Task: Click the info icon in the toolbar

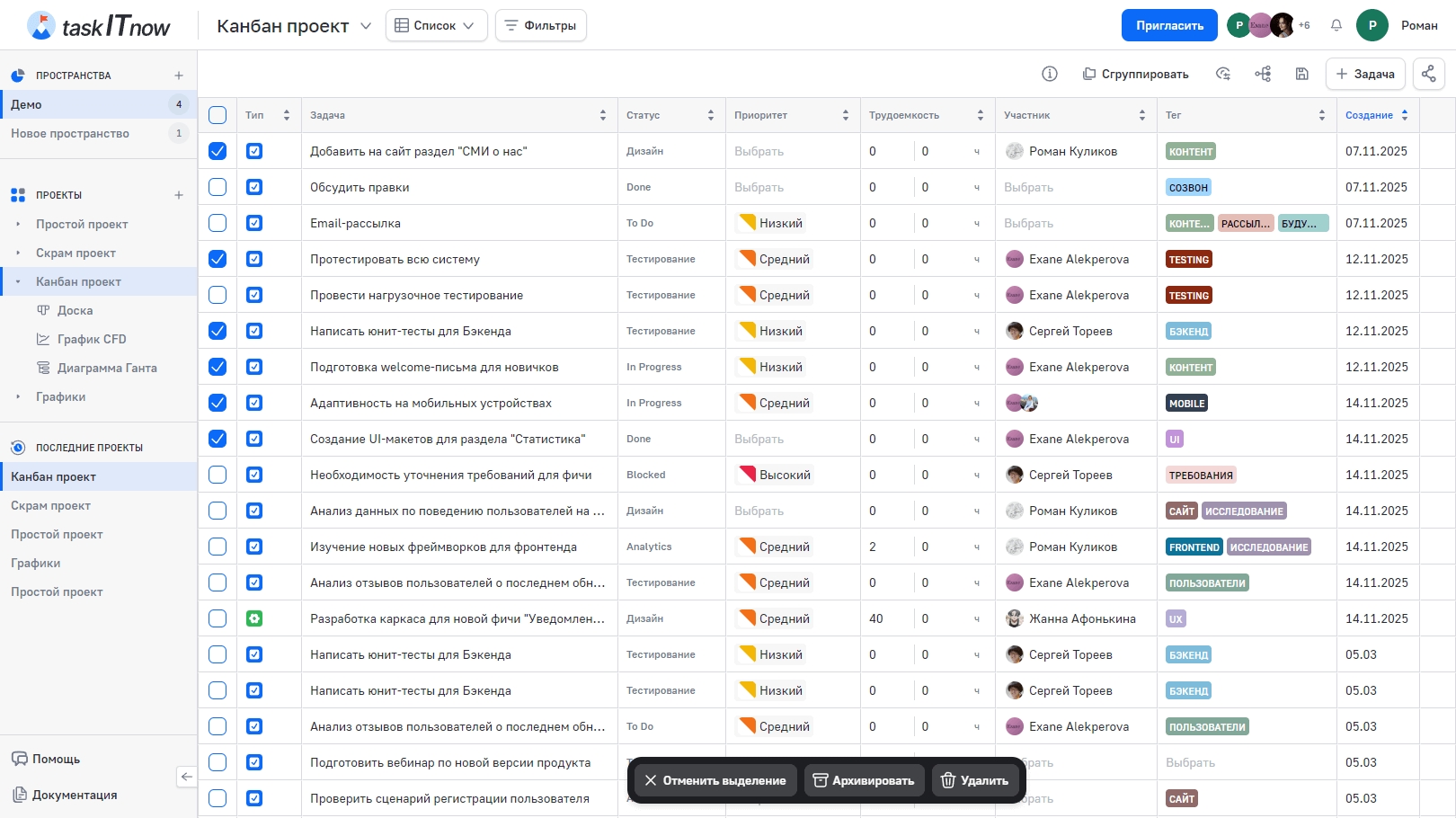Action: (1049, 74)
